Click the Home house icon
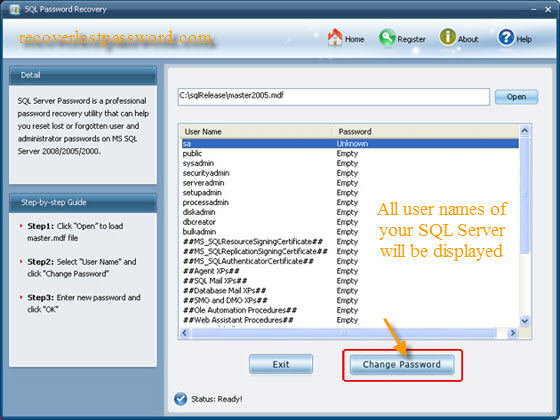 [335, 37]
